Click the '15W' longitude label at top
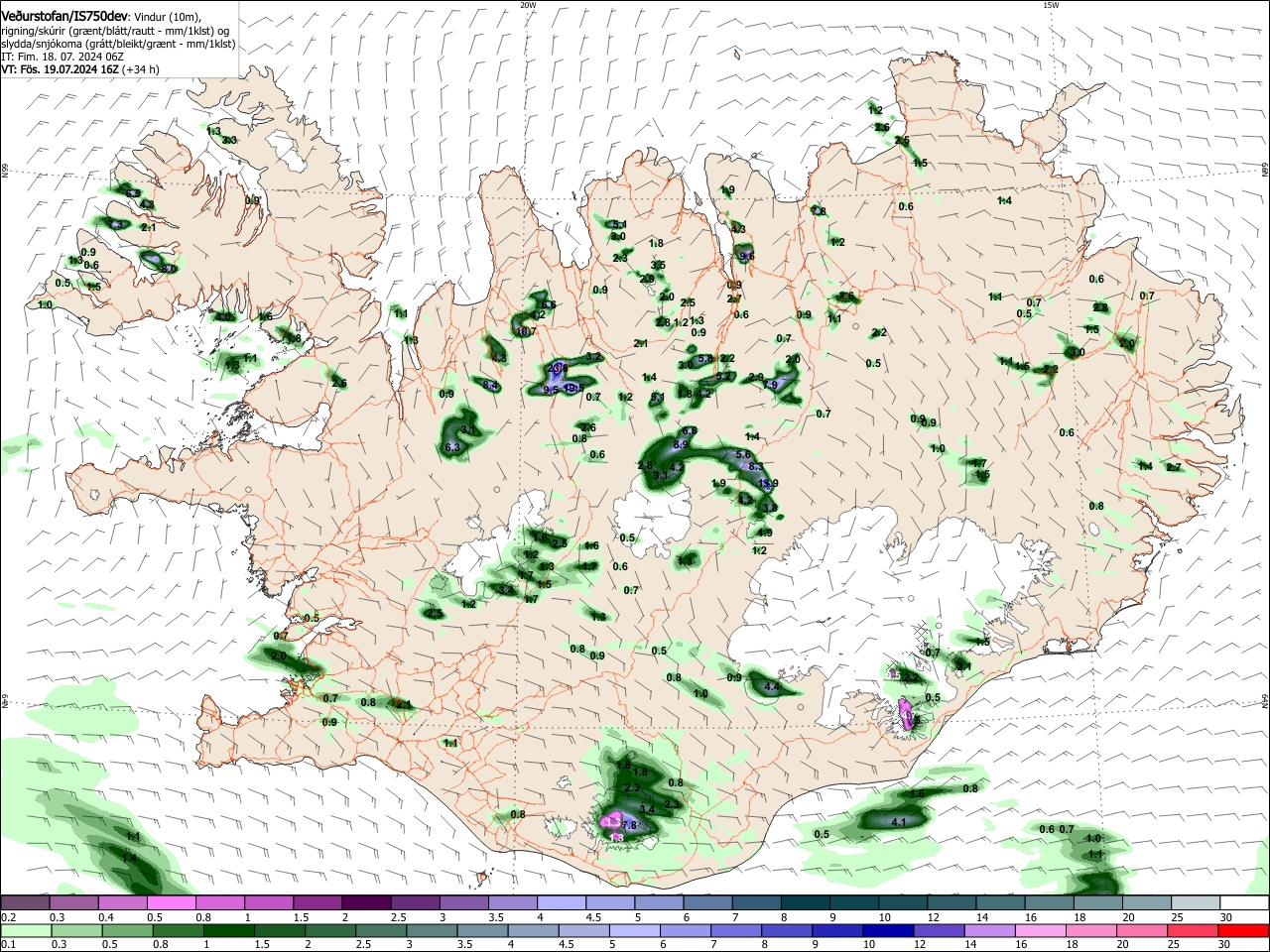 point(1051,5)
